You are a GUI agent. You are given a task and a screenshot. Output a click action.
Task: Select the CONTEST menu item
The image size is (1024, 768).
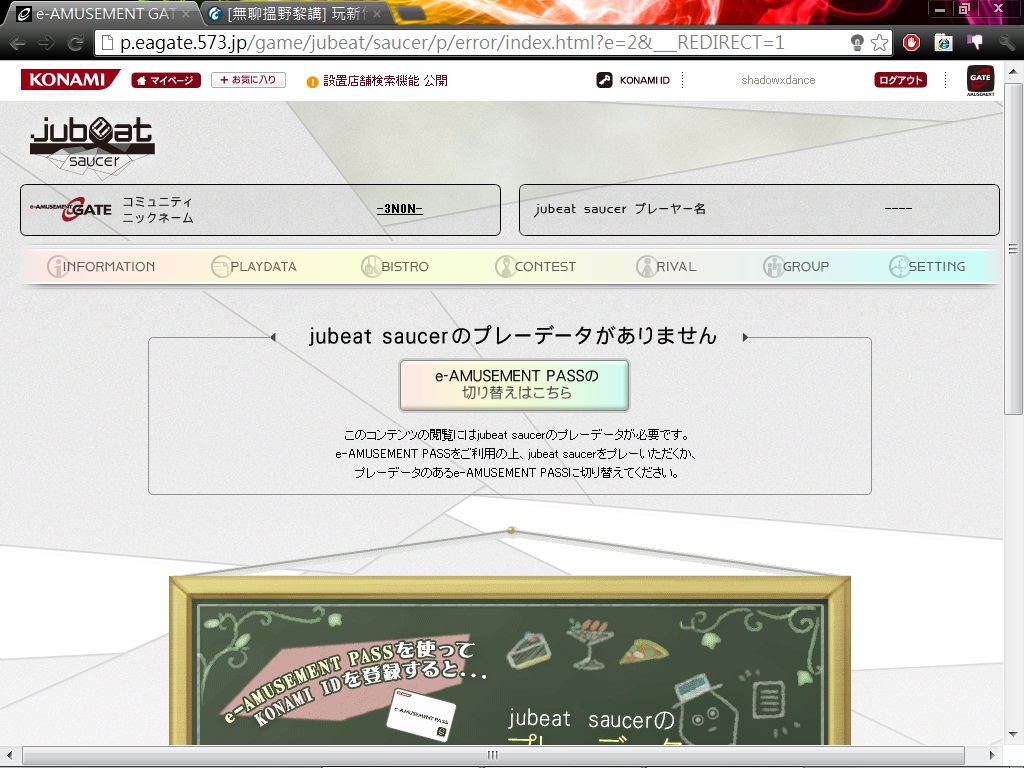(x=535, y=267)
